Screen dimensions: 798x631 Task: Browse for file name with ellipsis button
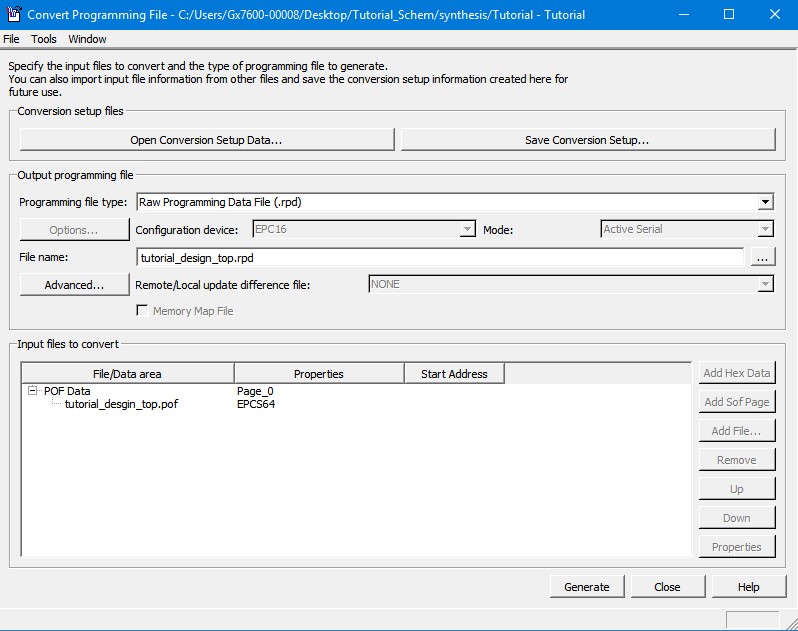pos(762,257)
